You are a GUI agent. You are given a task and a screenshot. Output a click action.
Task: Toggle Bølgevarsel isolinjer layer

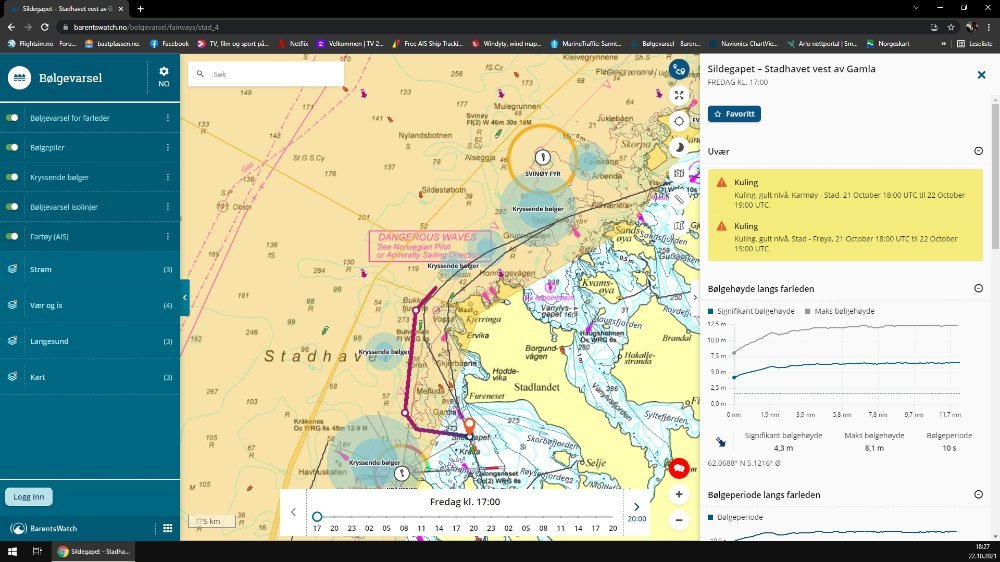pos(12,207)
